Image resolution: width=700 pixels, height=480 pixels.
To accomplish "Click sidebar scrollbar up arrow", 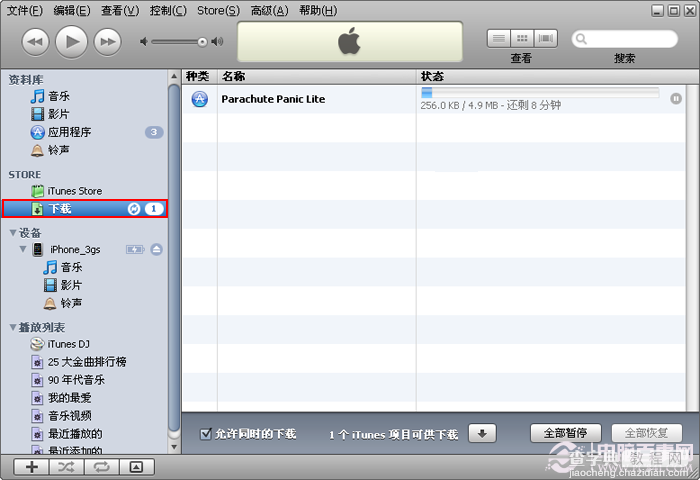I will point(174,76).
